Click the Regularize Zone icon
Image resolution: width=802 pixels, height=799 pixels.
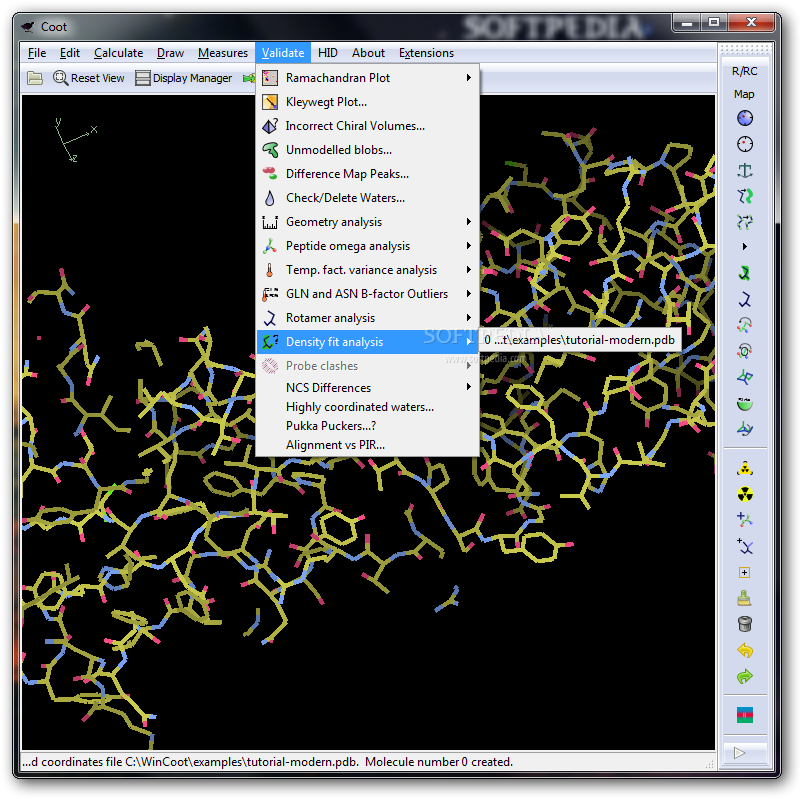click(745, 144)
